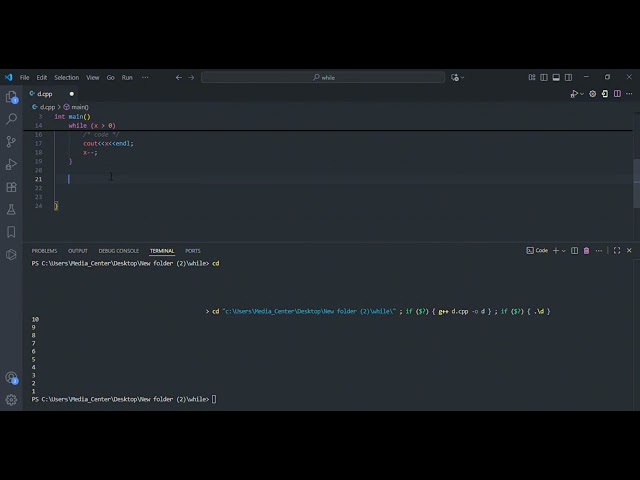Open the Source Control view
640x480 pixels.
tap(11, 142)
